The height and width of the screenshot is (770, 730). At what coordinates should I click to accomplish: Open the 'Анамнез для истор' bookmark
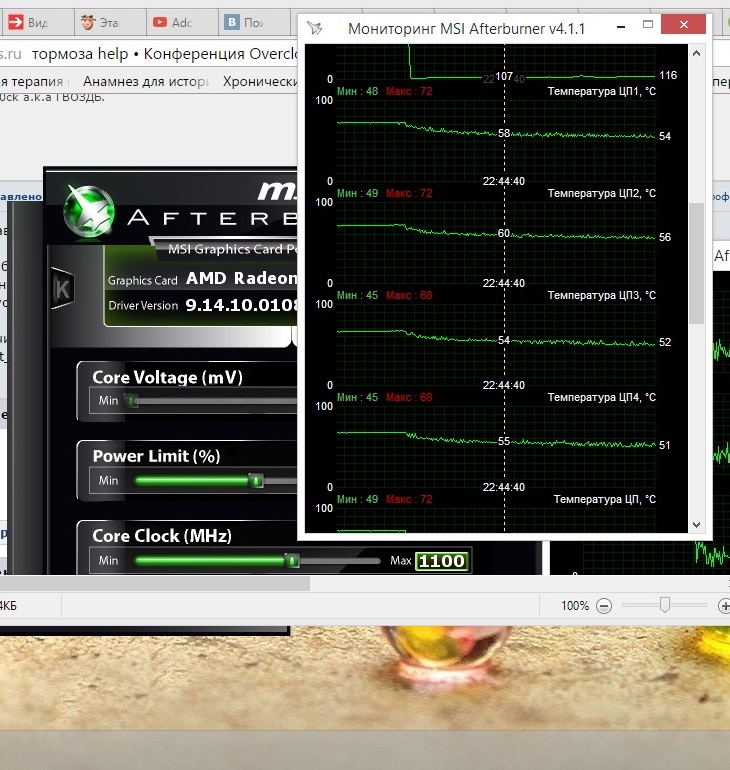pyautogui.click(x=146, y=81)
